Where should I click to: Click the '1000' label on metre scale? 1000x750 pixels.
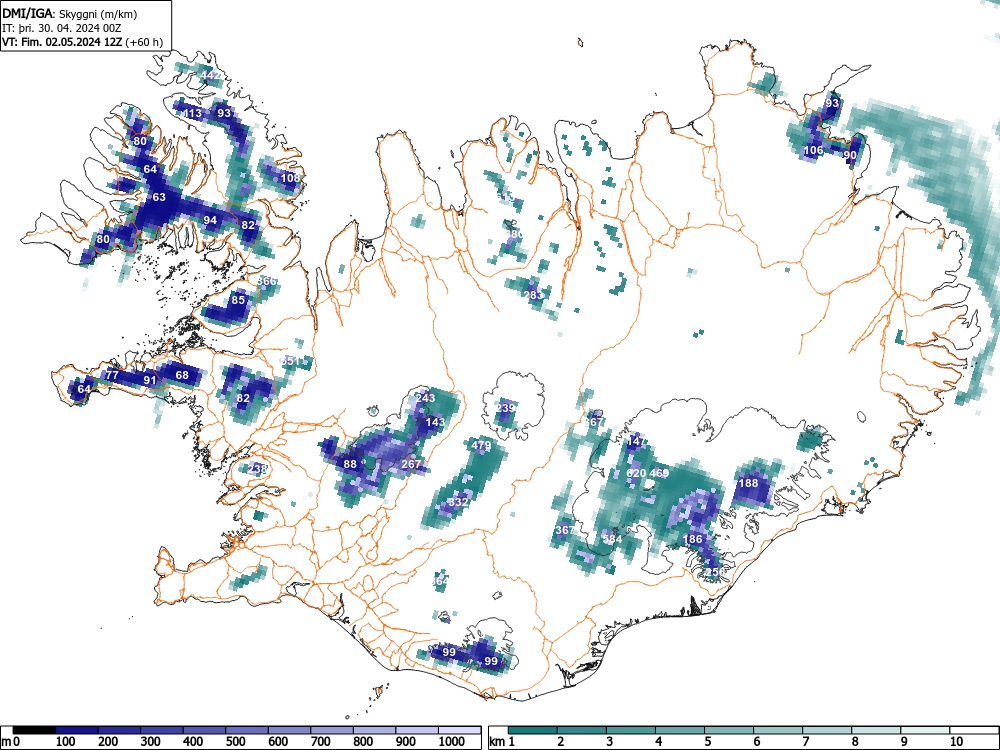pos(452,741)
